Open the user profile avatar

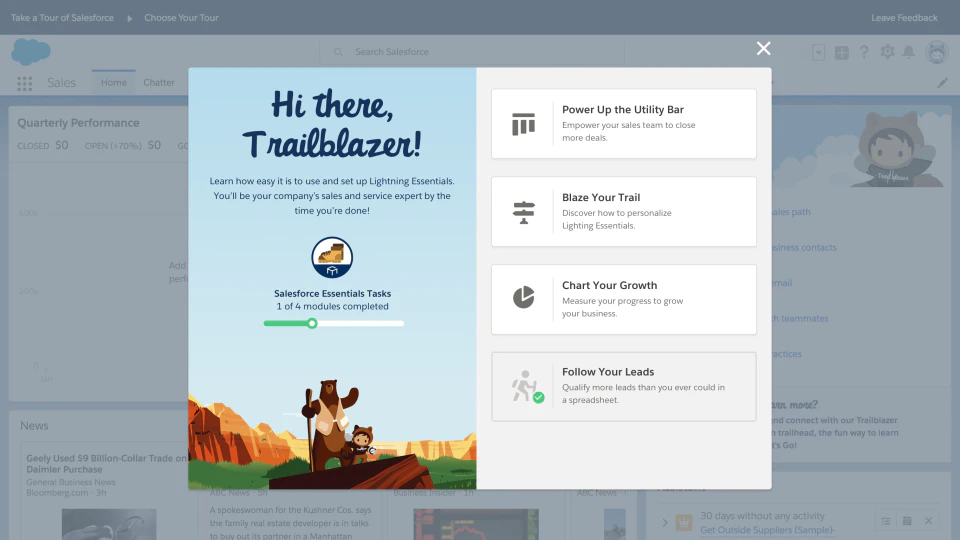click(x=937, y=53)
